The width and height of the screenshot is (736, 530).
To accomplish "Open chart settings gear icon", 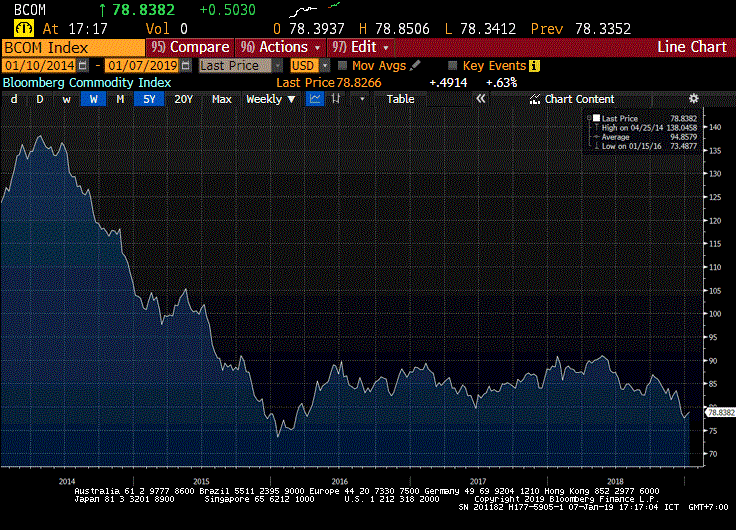I will point(694,98).
